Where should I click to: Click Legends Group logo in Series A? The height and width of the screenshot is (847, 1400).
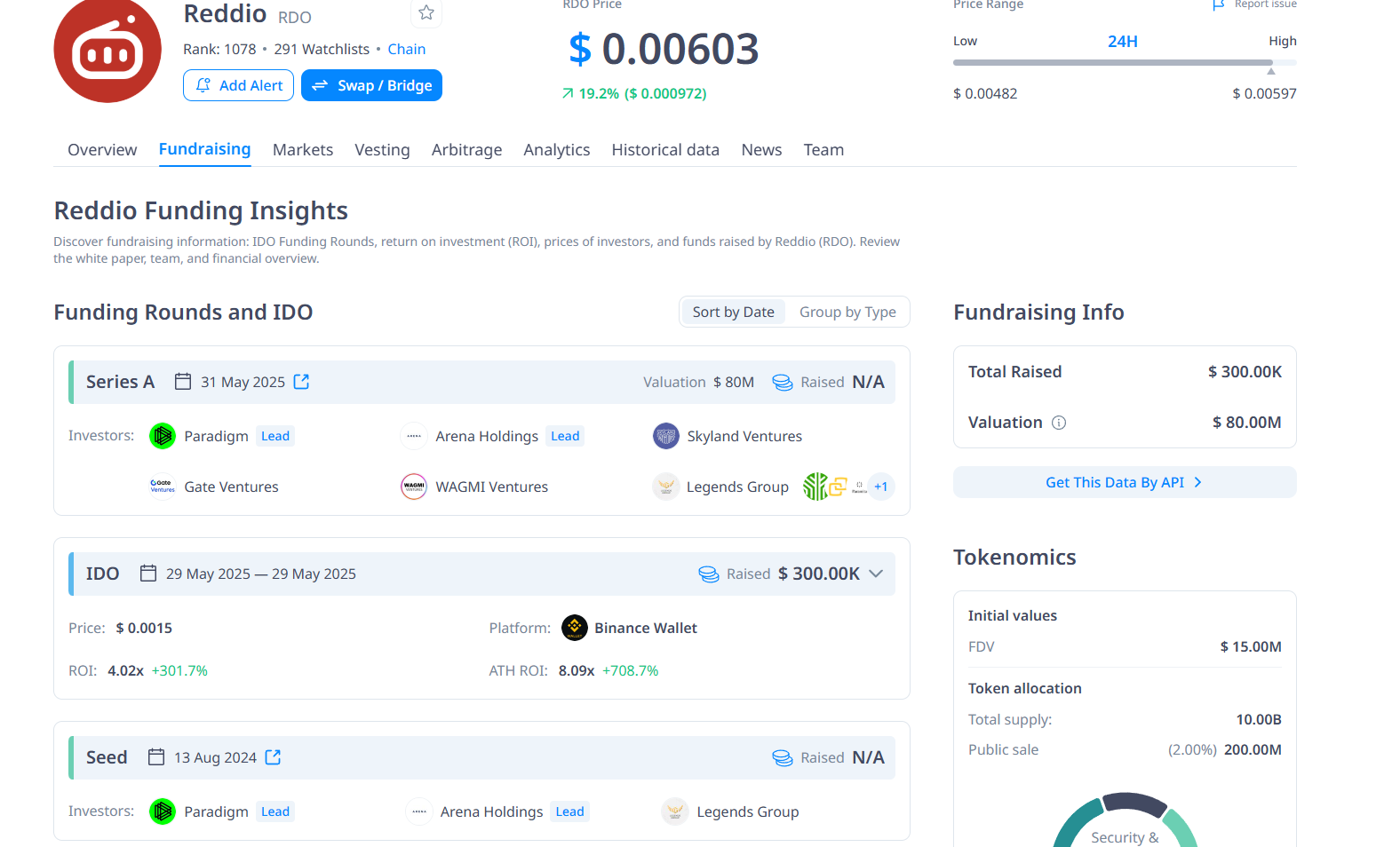click(666, 487)
